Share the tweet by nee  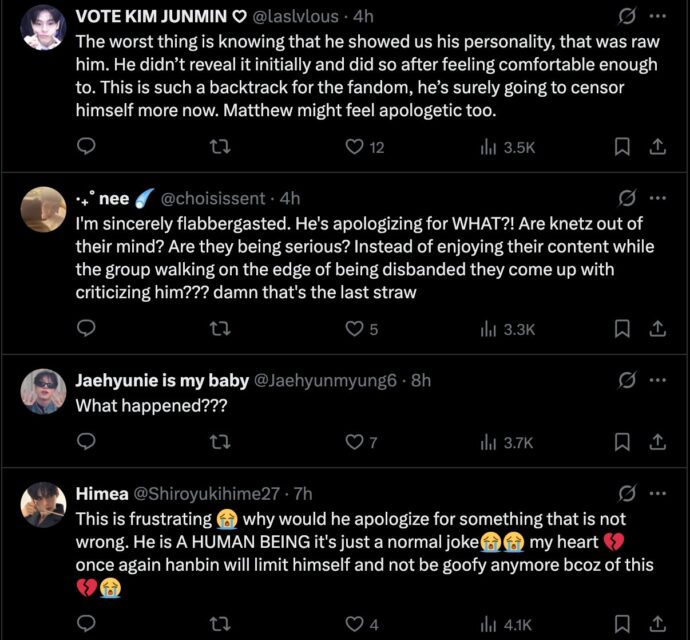click(658, 328)
